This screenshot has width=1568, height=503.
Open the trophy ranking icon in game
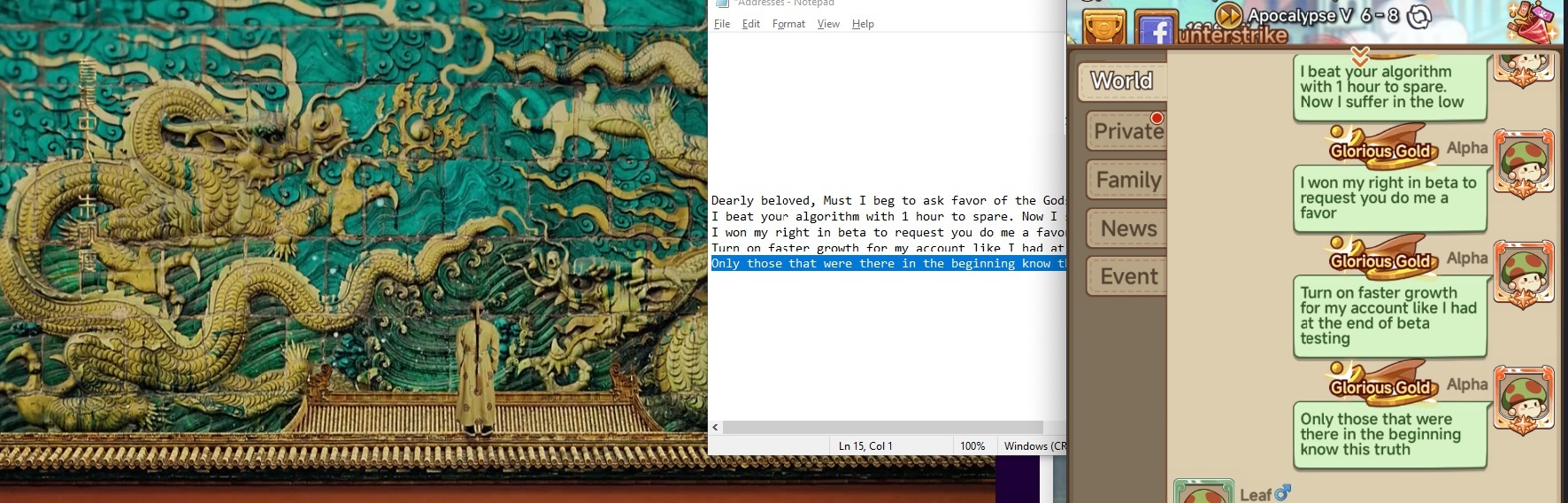pos(1103,27)
